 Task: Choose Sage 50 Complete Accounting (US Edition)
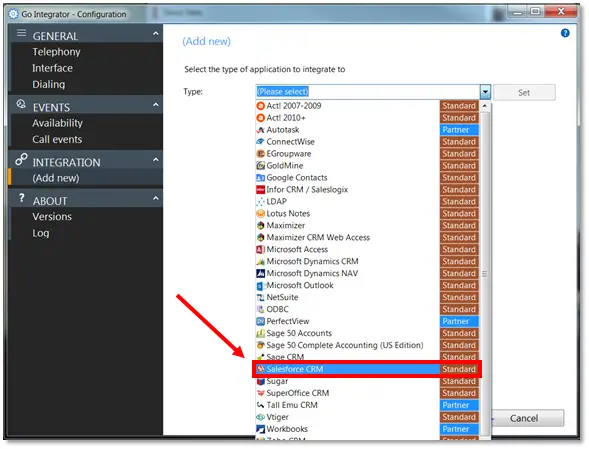coord(344,345)
